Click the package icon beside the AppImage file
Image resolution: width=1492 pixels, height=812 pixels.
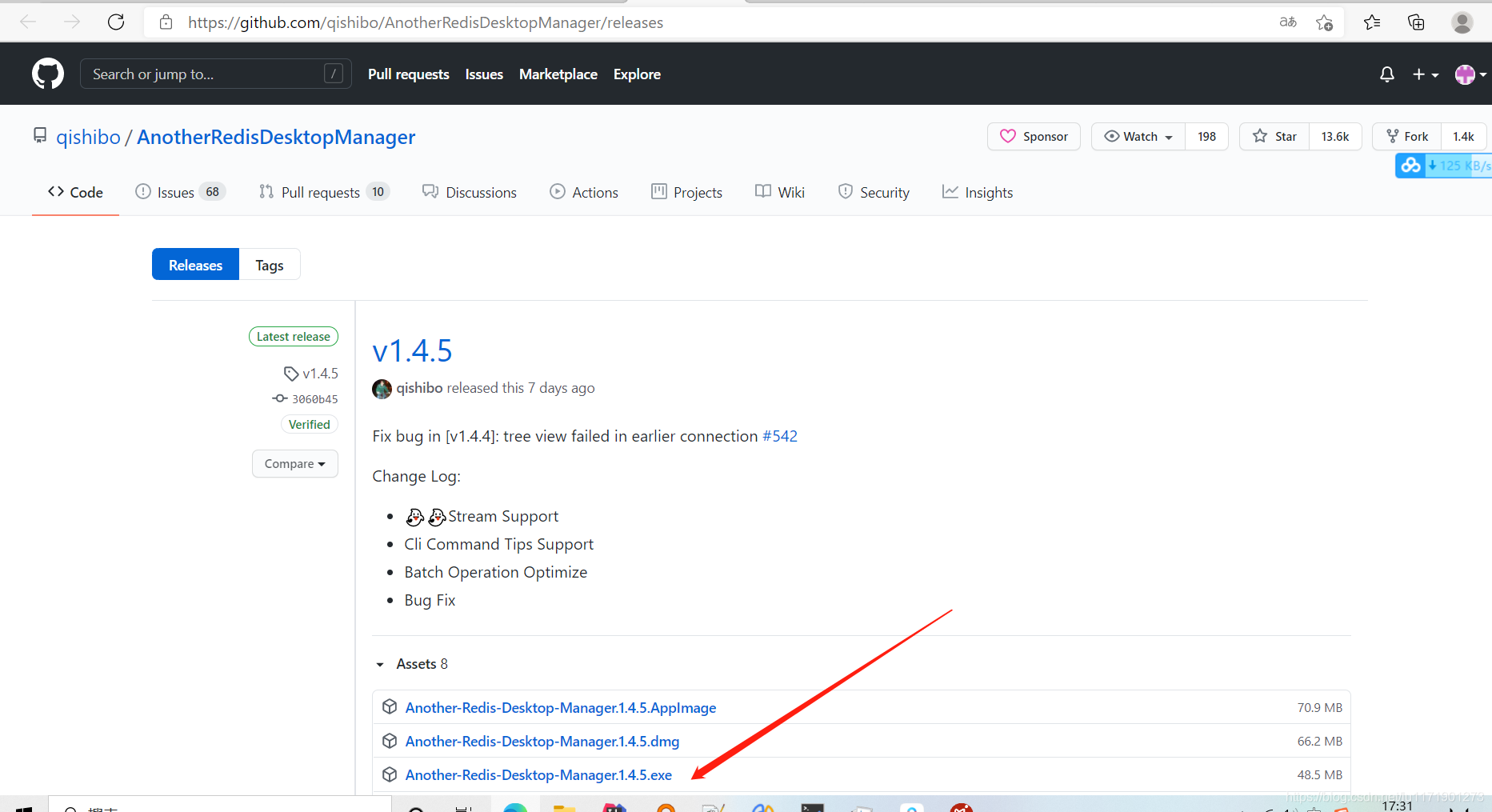click(390, 707)
